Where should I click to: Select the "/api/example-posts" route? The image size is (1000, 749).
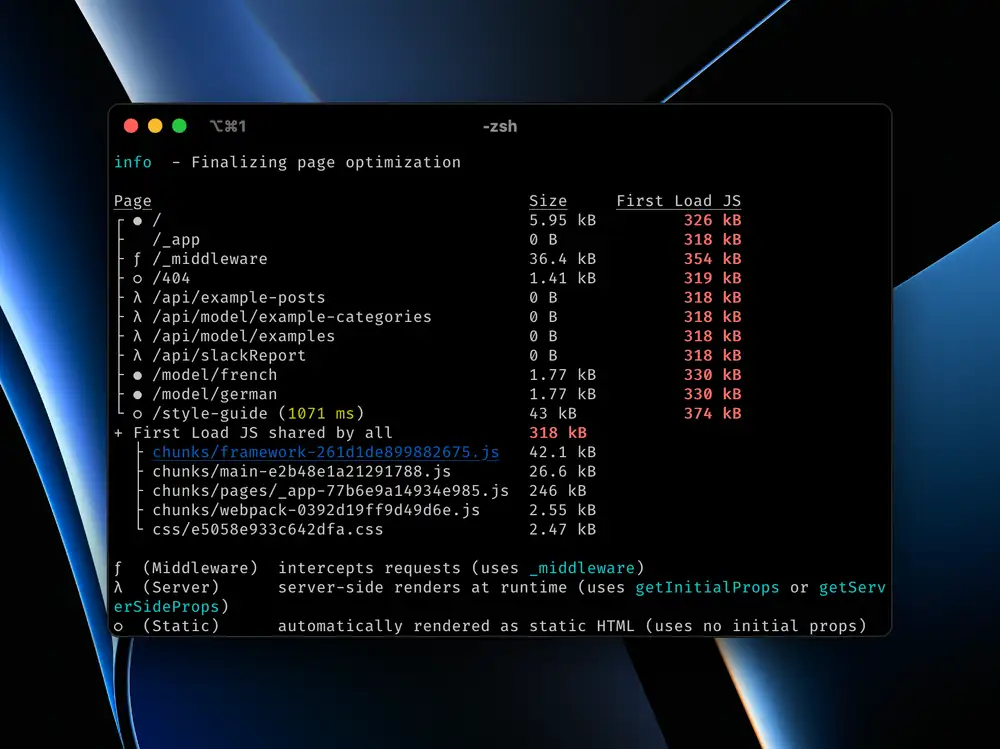coord(239,298)
